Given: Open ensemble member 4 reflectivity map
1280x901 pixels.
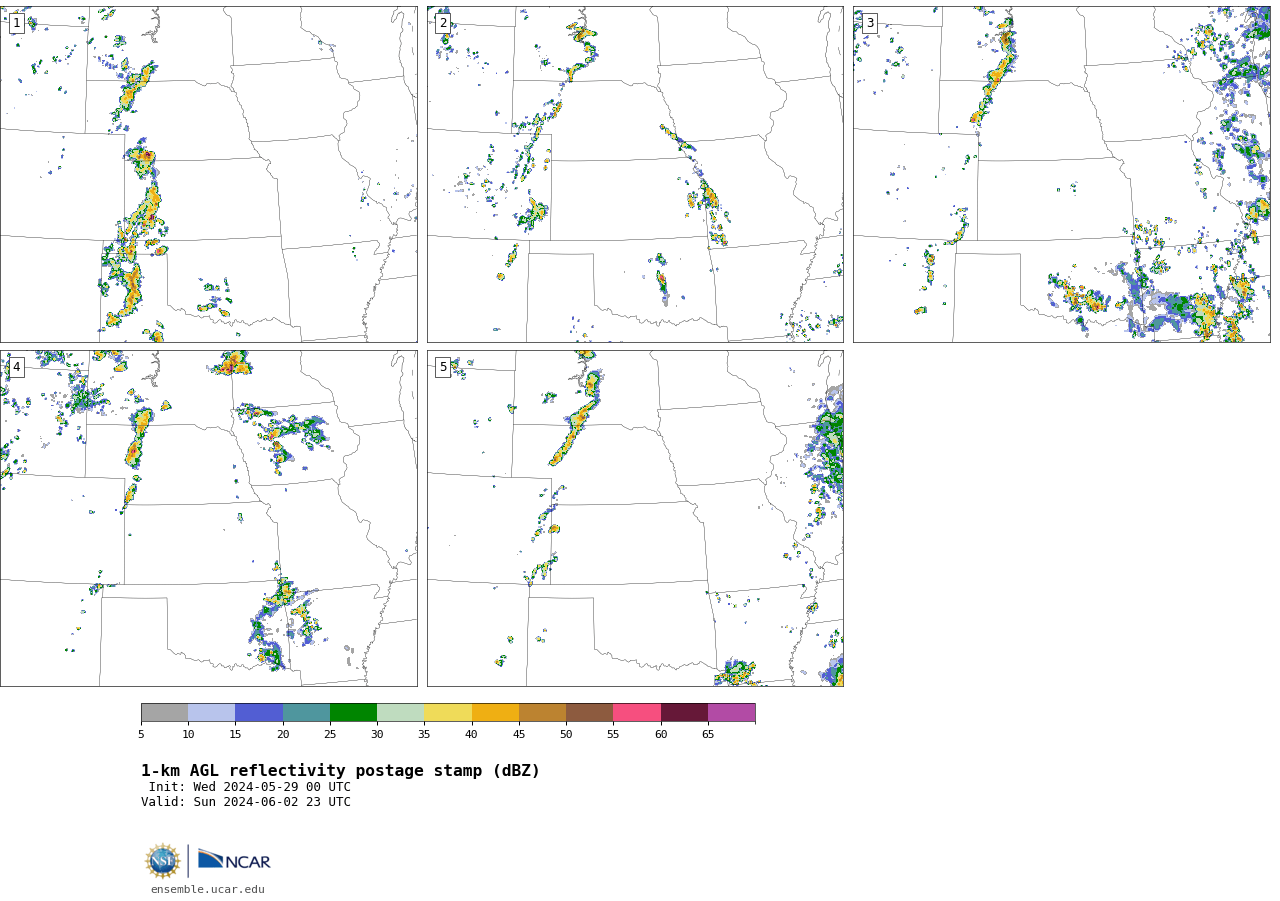Looking at the screenshot, I should tap(208, 518).
